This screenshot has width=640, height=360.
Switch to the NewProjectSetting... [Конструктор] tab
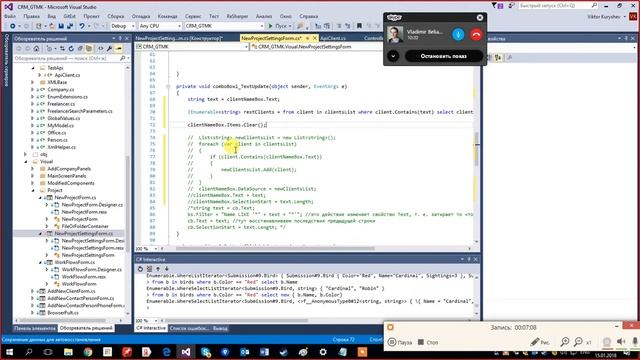pyautogui.click(x=179, y=38)
